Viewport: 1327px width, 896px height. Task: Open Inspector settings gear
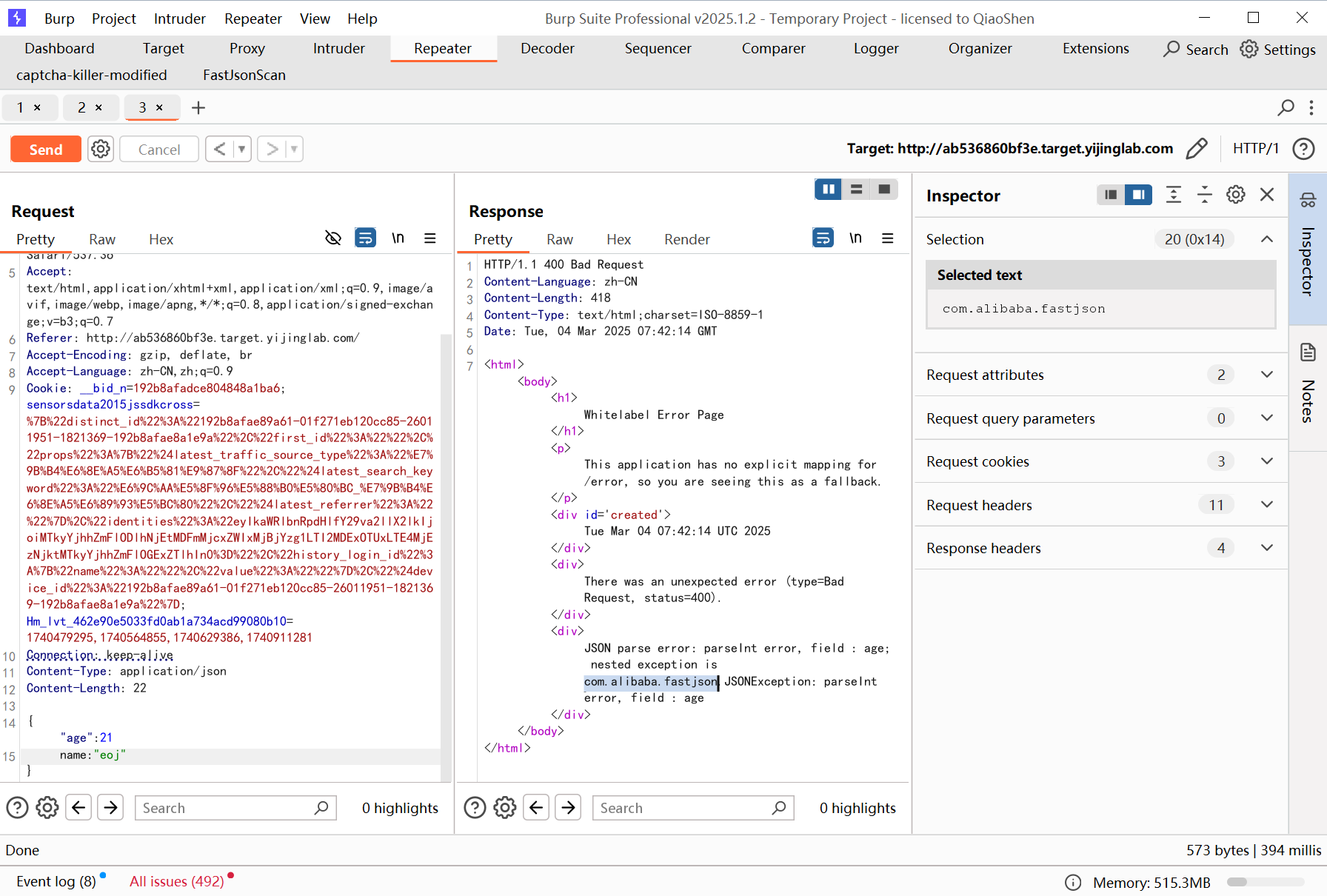(x=1235, y=195)
